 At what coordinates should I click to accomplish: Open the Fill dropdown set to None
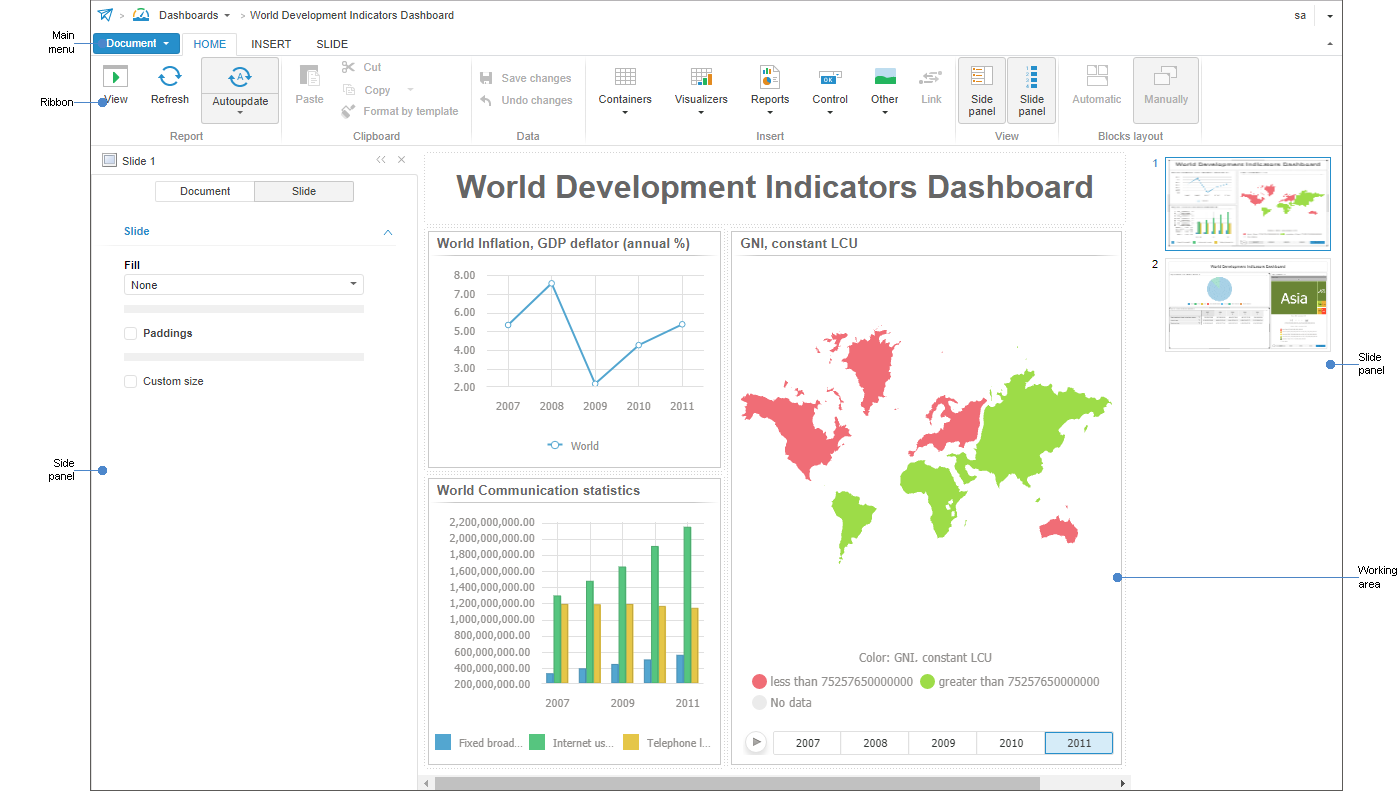243,284
